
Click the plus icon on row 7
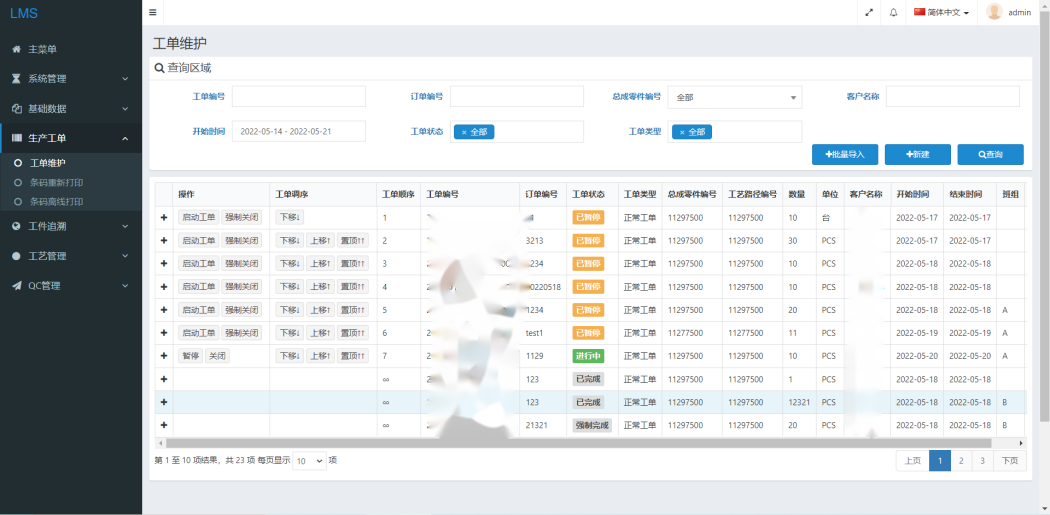pyautogui.click(x=164, y=356)
